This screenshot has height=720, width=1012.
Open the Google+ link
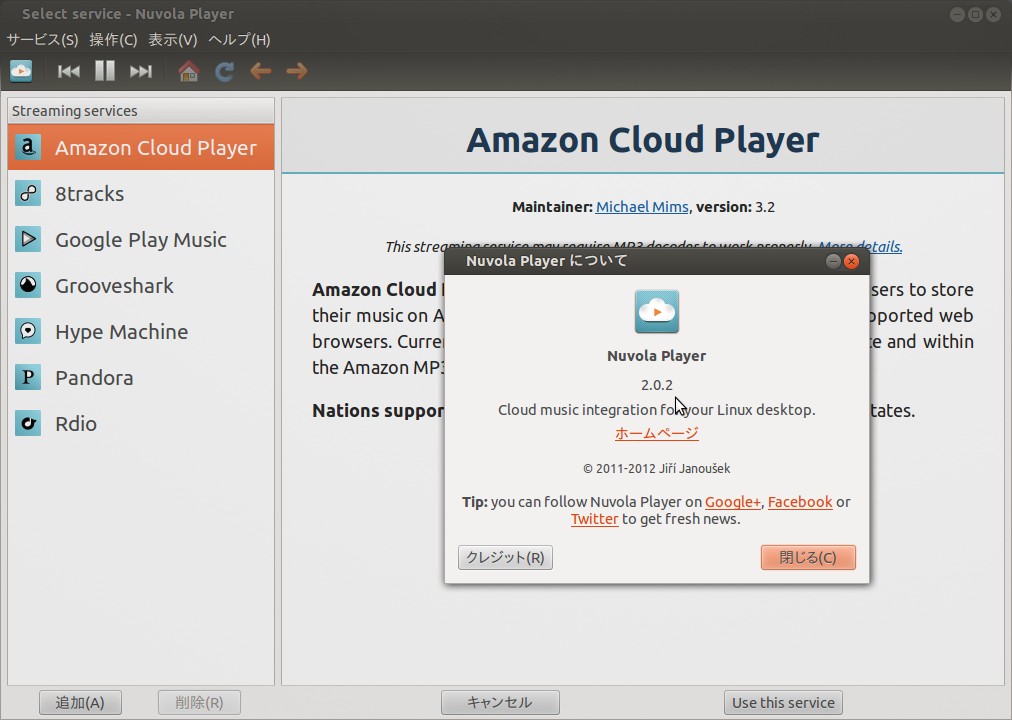coord(733,502)
